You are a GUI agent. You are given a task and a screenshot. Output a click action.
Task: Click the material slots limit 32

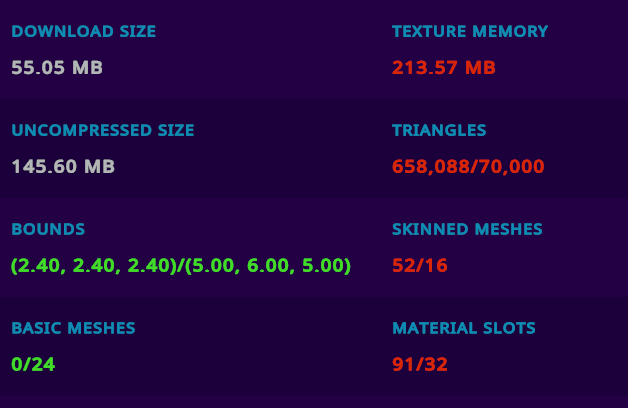coord(435,364)
